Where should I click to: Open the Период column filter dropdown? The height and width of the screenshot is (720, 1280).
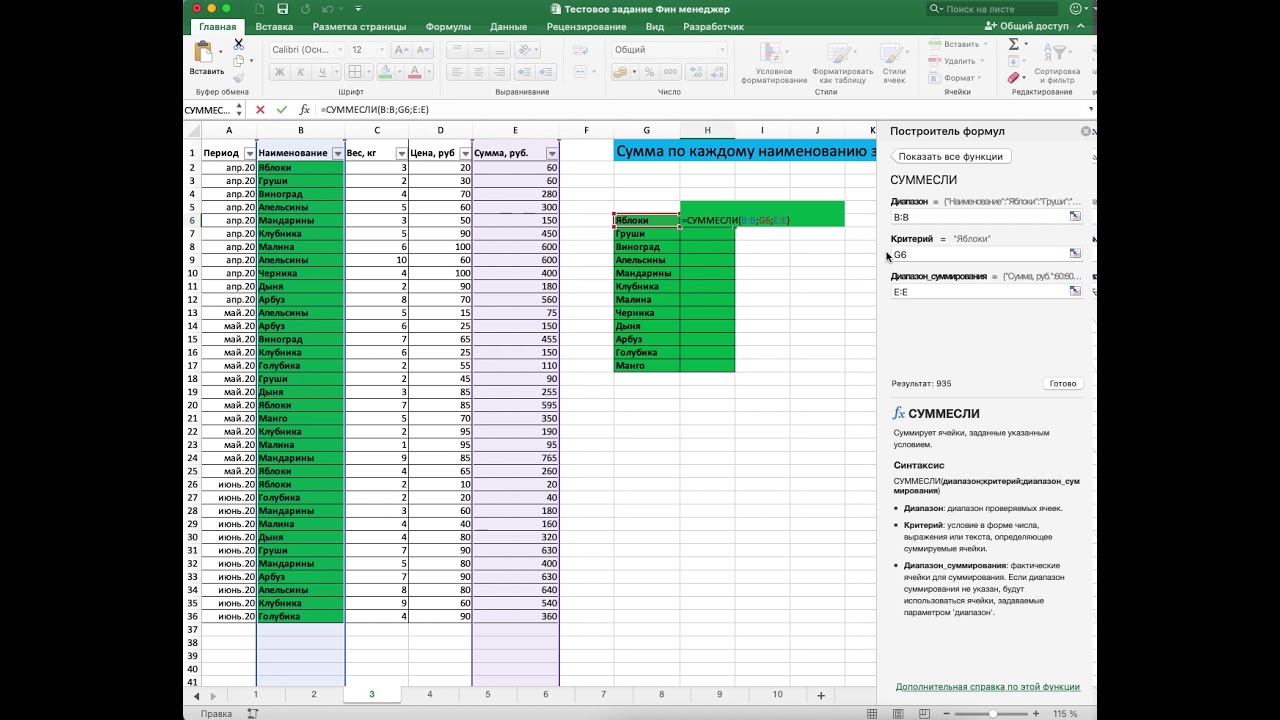[x=250, y=153]
